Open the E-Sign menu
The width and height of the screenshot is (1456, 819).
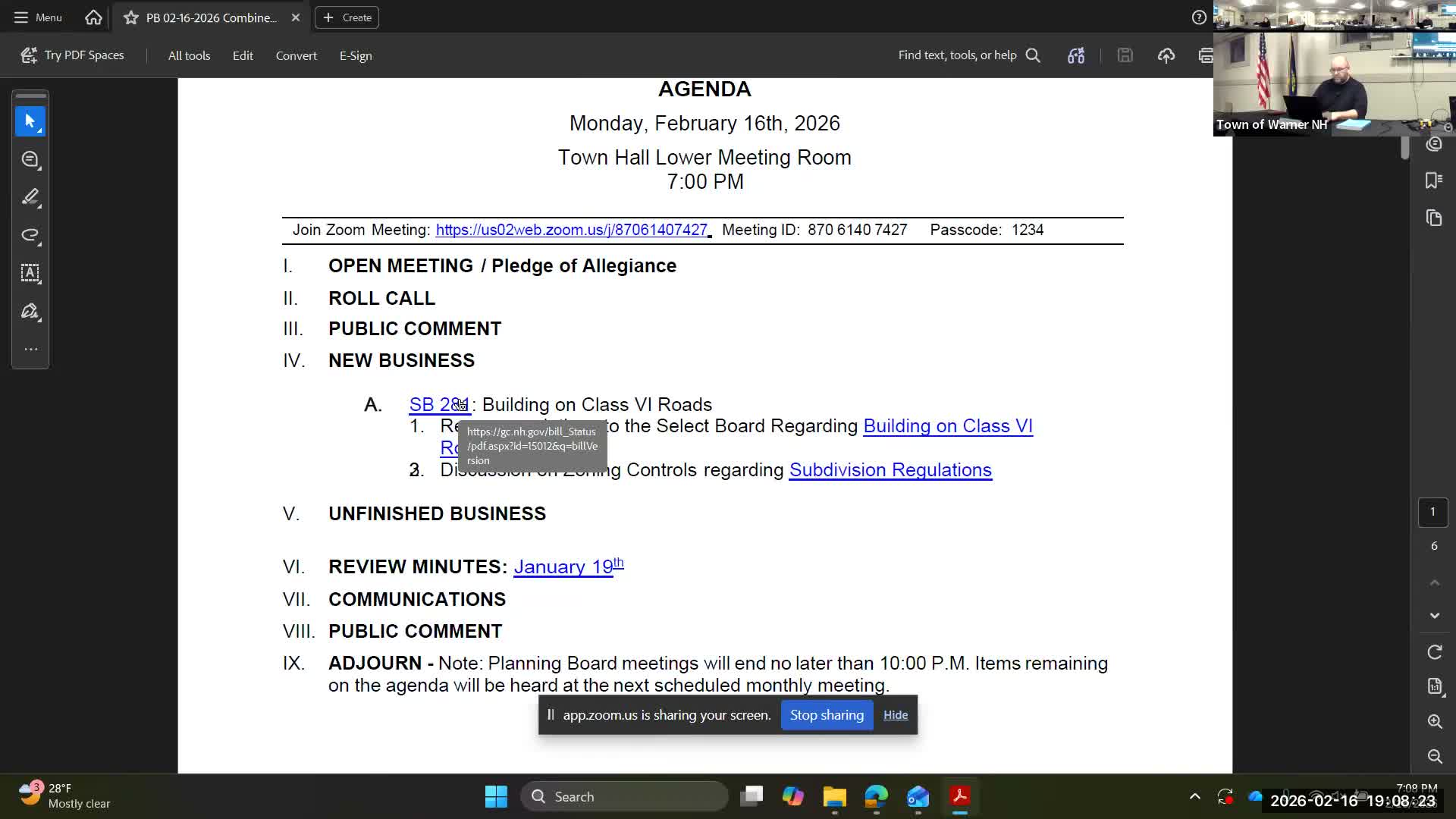click(355, 55)
